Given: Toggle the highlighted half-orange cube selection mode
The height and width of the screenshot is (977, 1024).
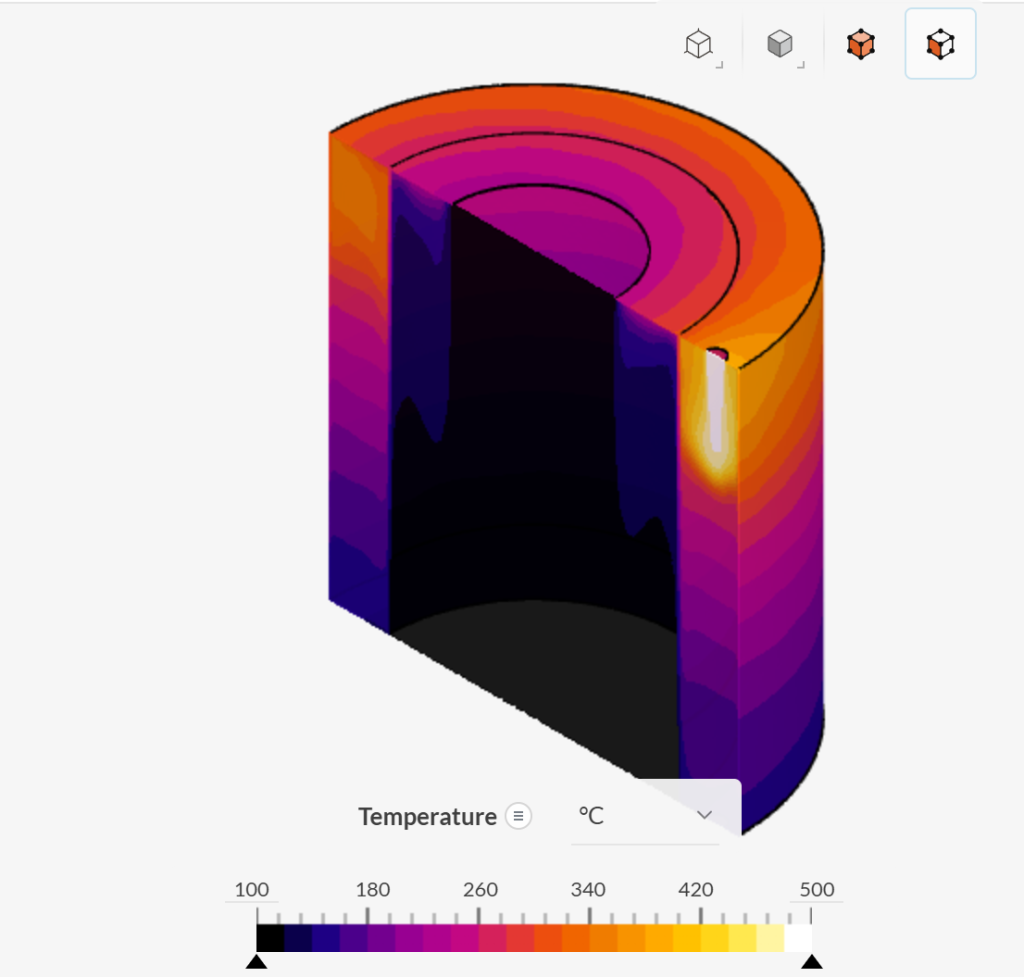Looking at the screenshot, I should 940,45.
